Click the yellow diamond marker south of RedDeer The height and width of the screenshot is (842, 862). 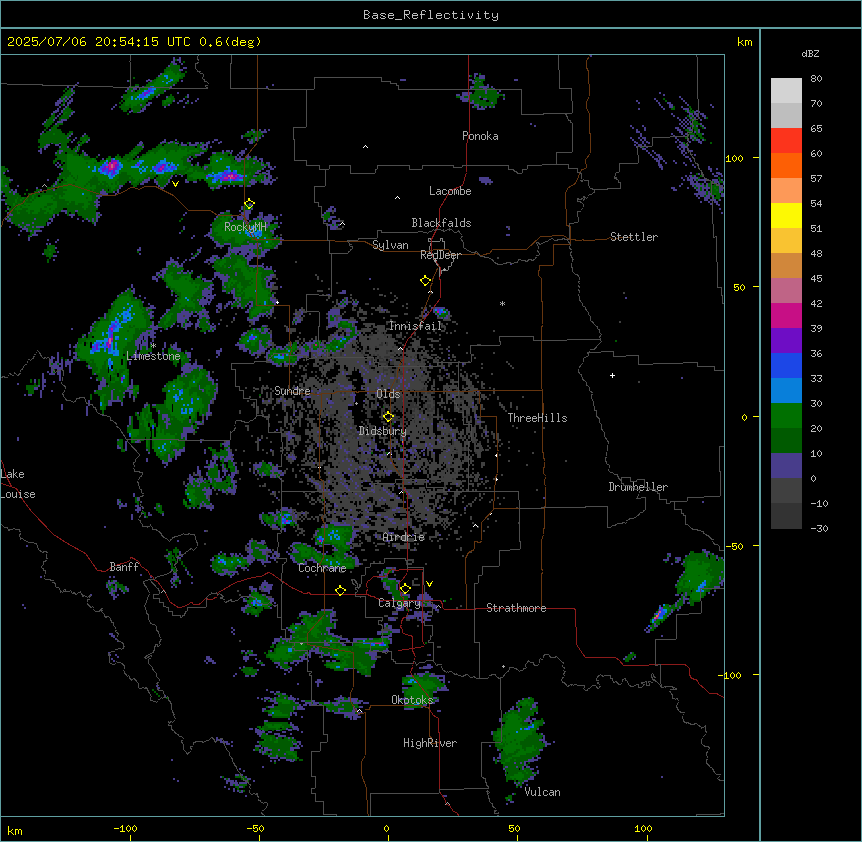425,281
